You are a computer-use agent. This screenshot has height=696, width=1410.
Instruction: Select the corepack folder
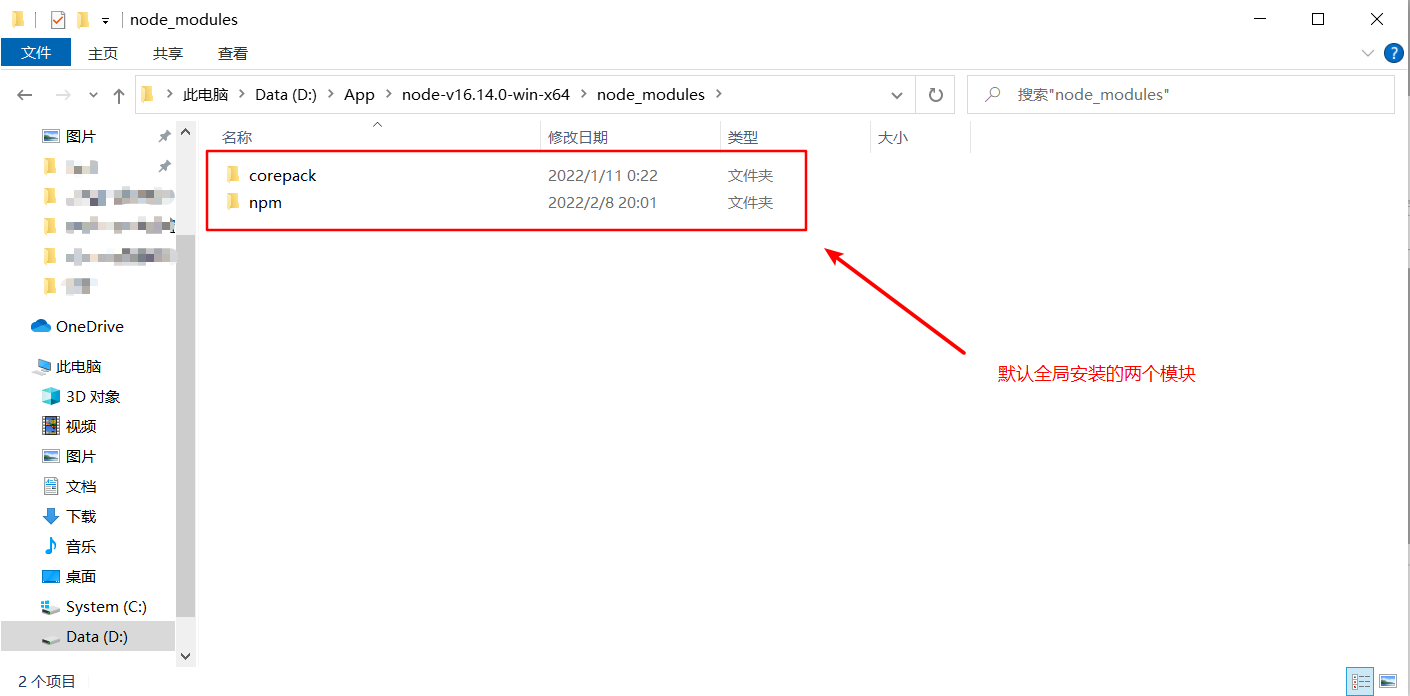coord(282,175)
